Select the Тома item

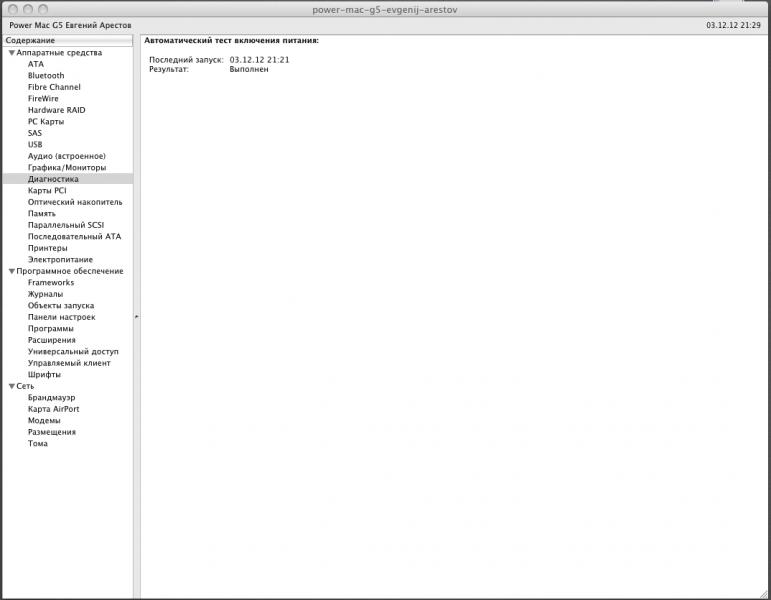click(38, 443)
